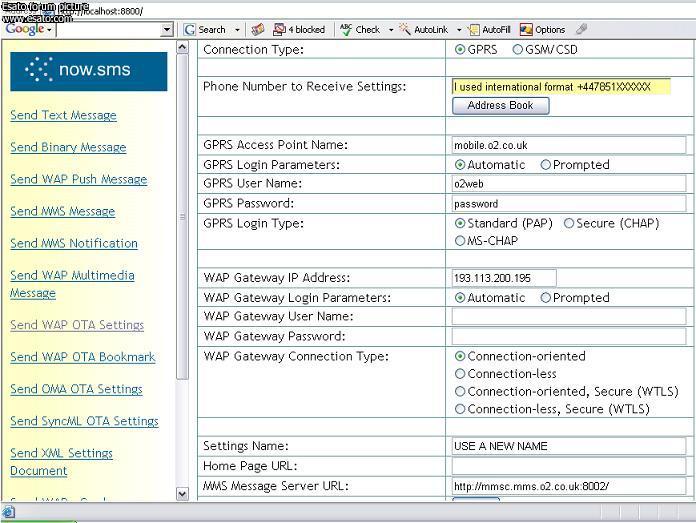
Task: Expand the Search button dropdown arrow
Action: (237, 30)
